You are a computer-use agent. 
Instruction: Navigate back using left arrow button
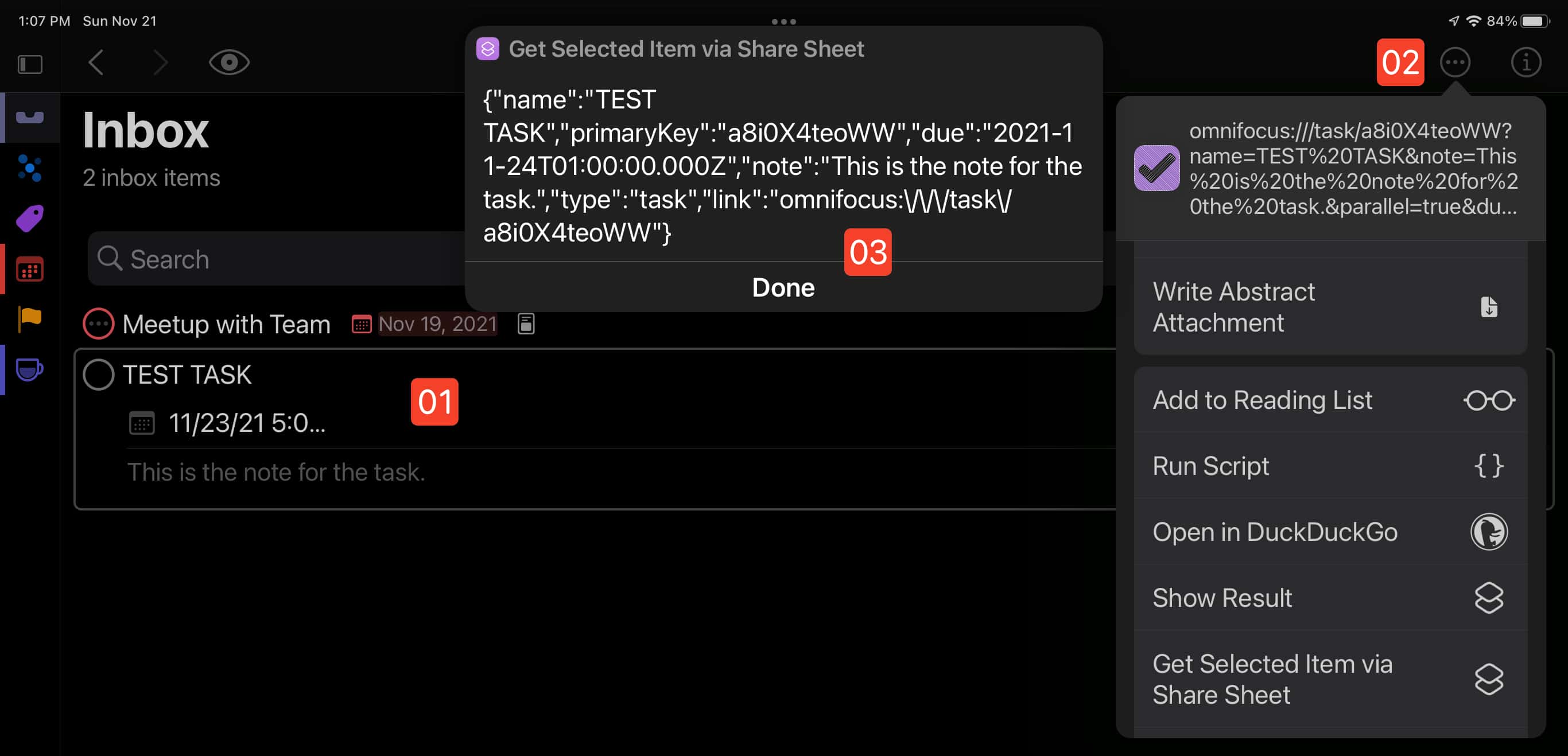[x=97, y=62]
